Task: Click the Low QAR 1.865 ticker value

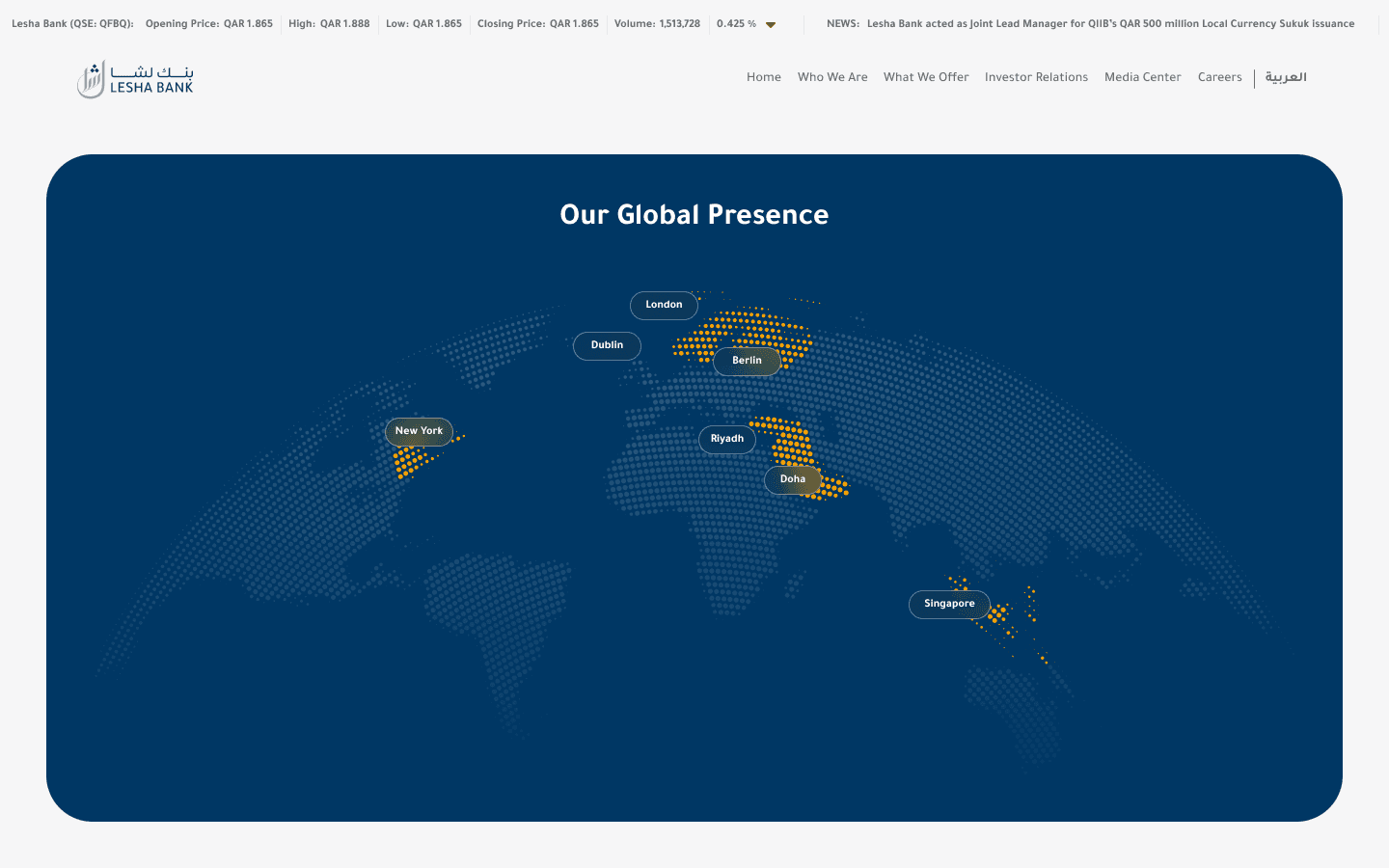Action: tap(423, 24)
